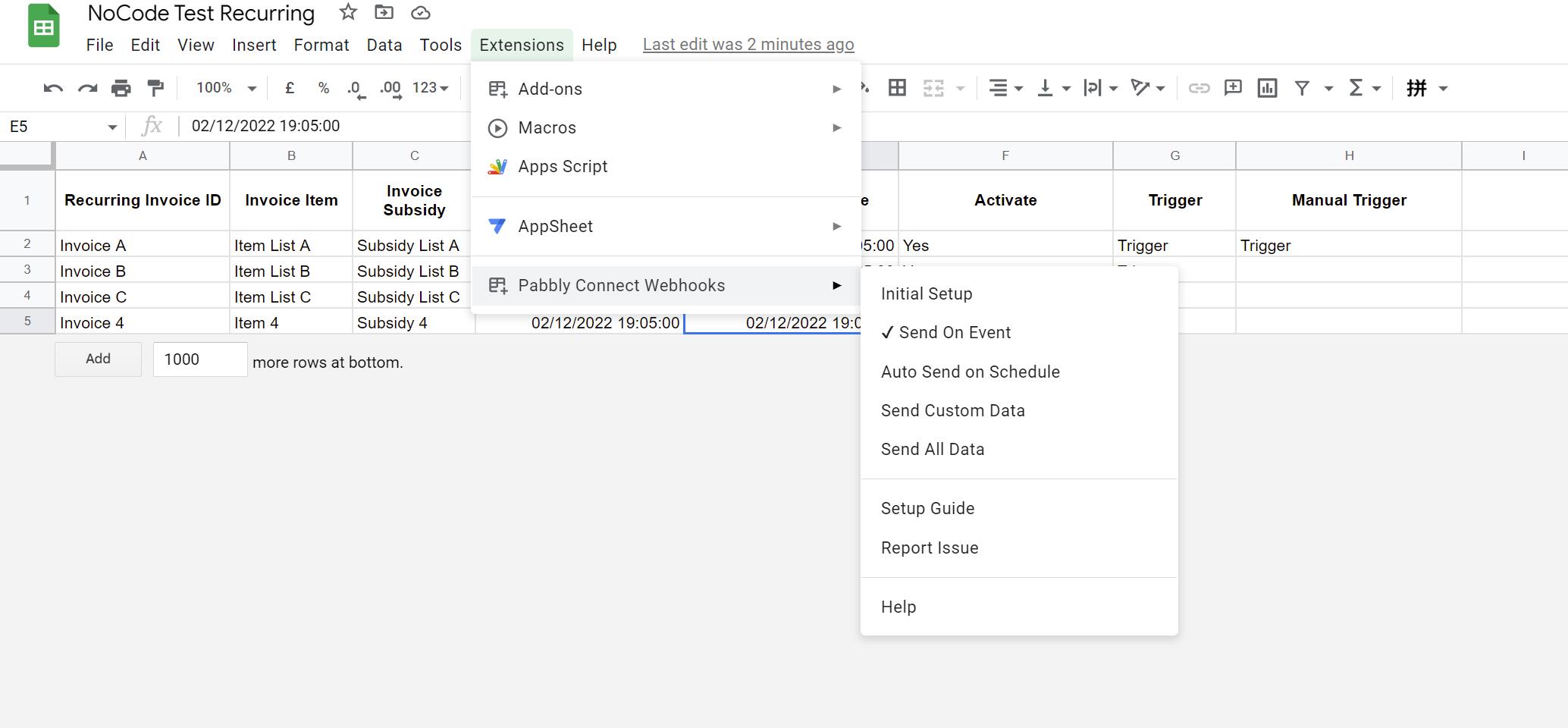Click the redo arrow icon
Screen dimensions: 1568x728
[87, 88]
